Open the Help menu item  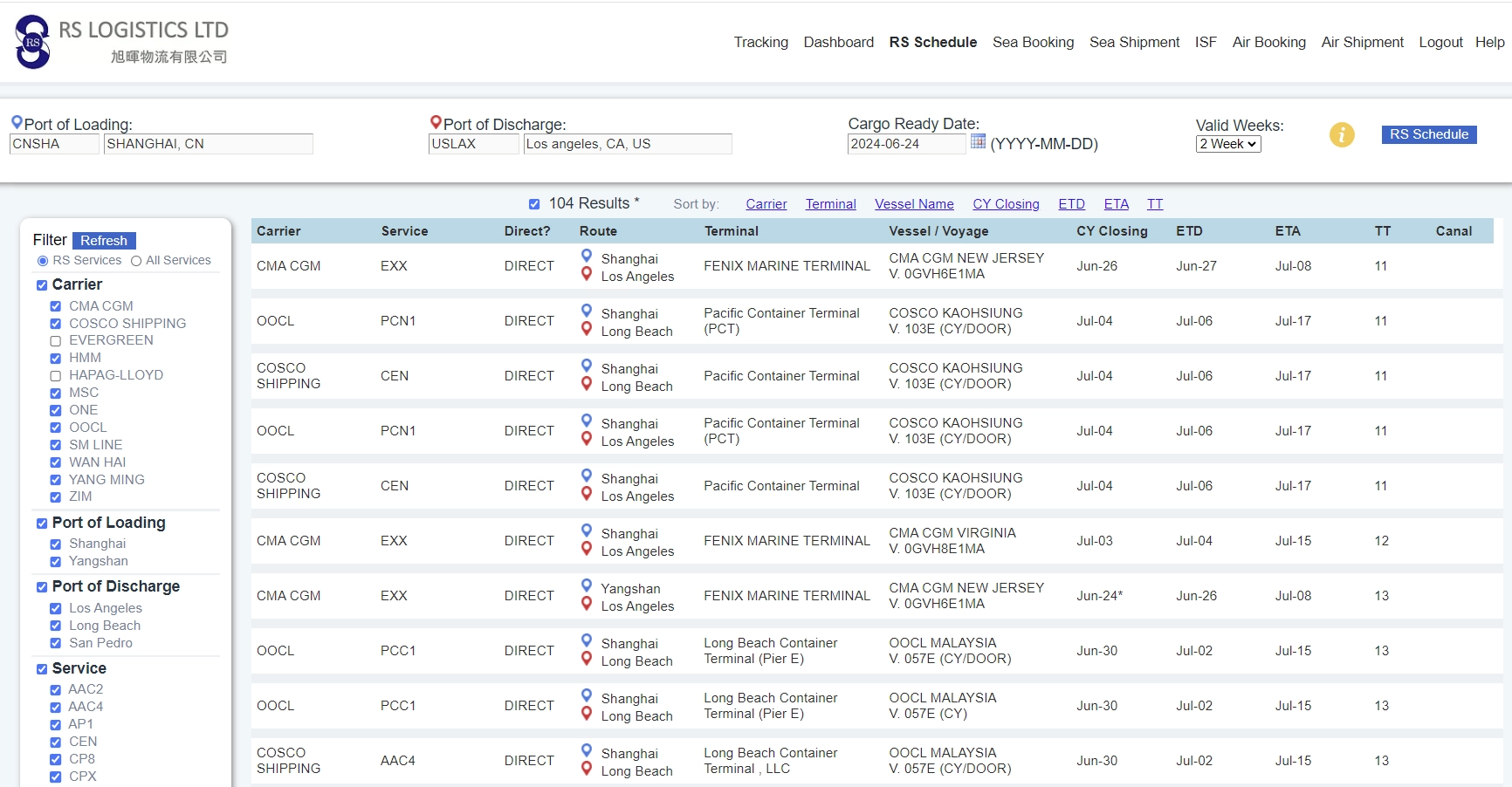1489,42
